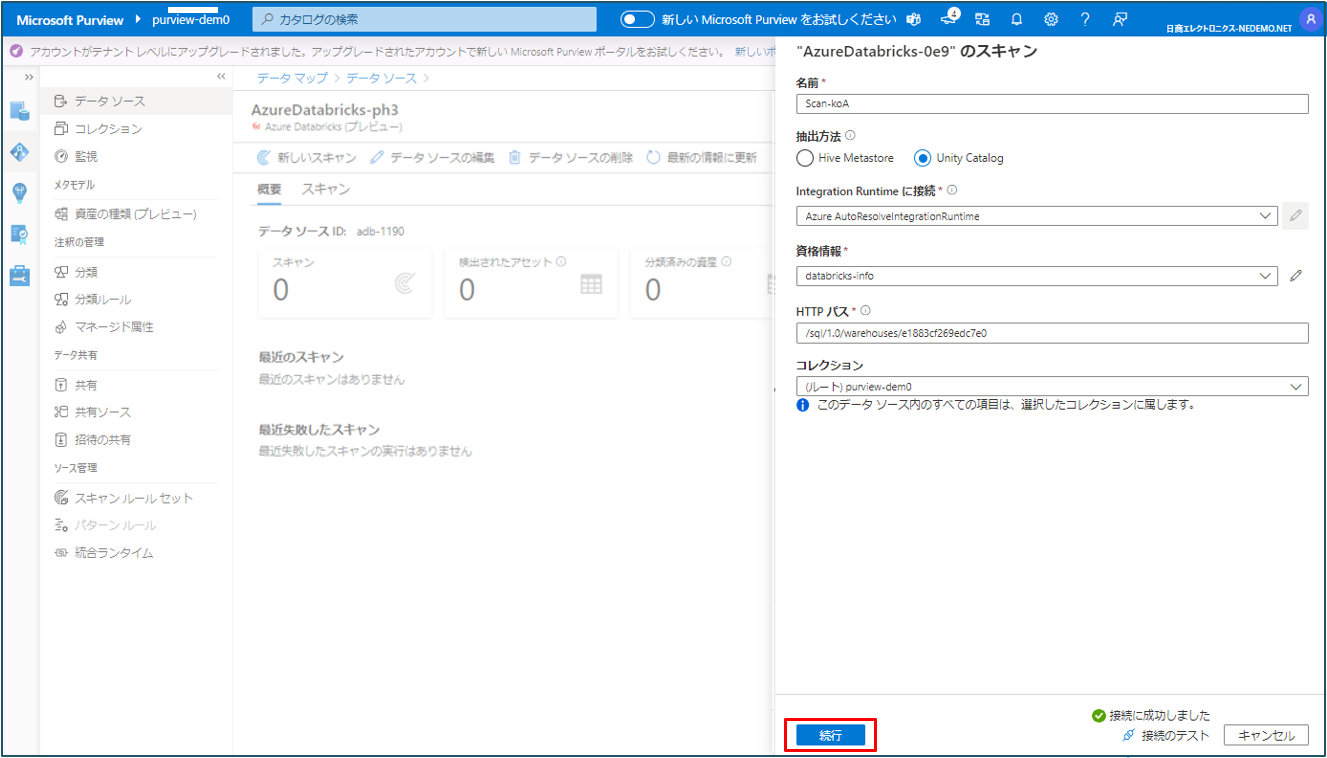Open Data Map icon in left rail
Viewport: 1327px width, 758px height.
[x=20, y=152]
